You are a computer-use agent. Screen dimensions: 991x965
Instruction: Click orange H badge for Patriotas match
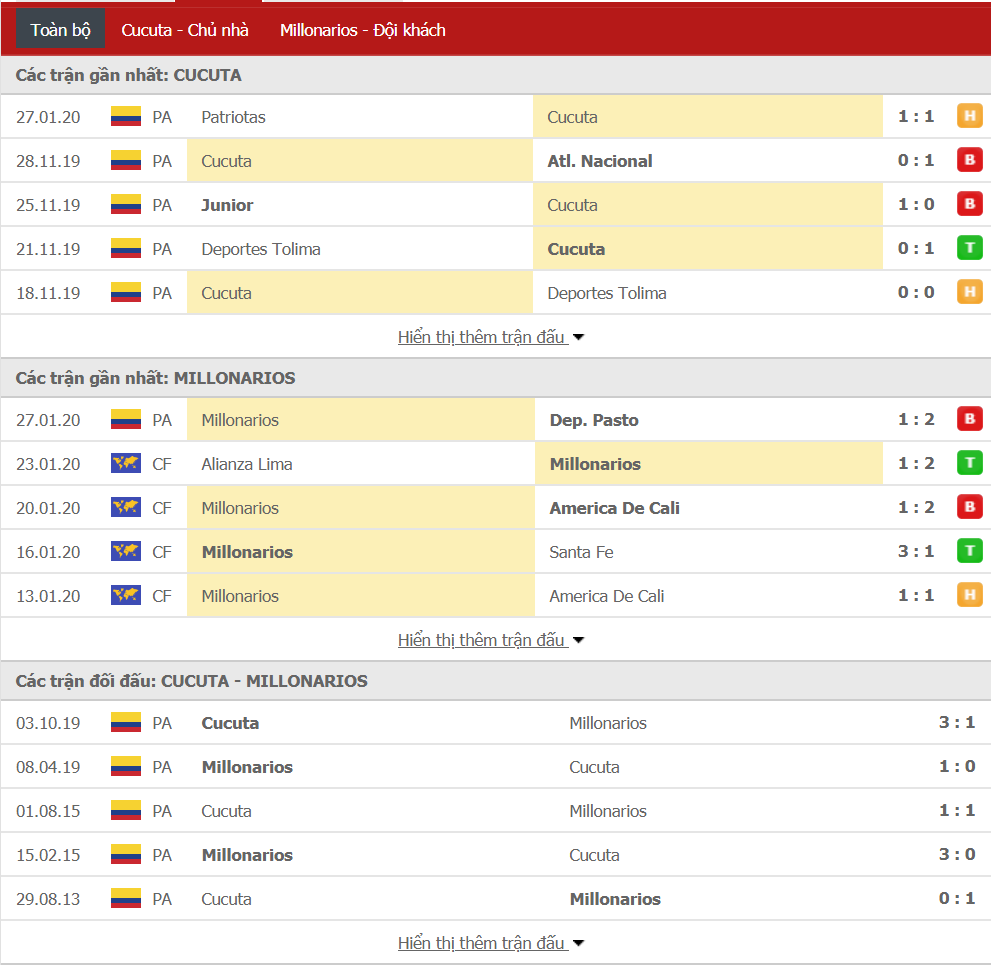(970, 116)
